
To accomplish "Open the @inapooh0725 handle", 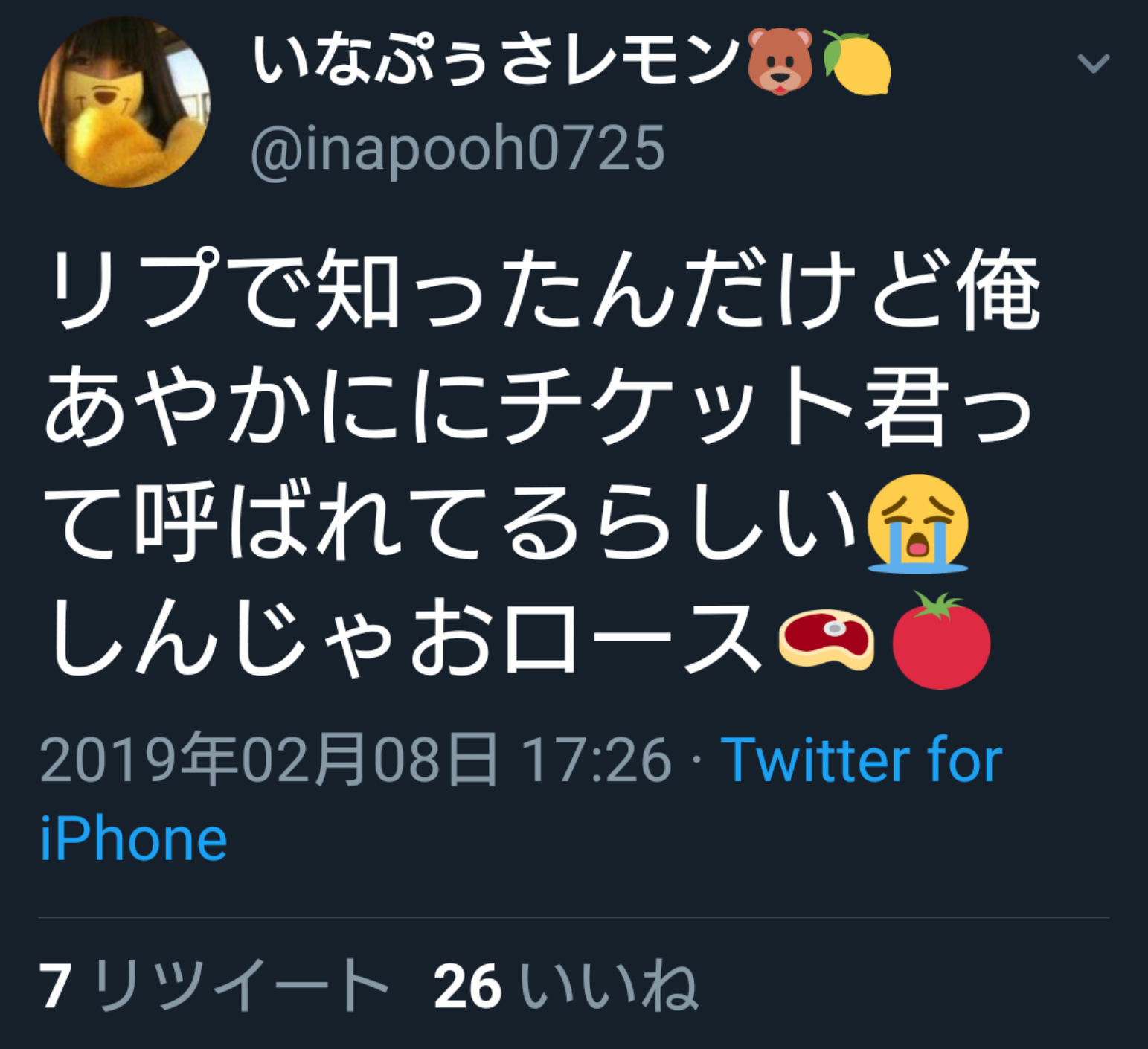I will pos(458,149).
